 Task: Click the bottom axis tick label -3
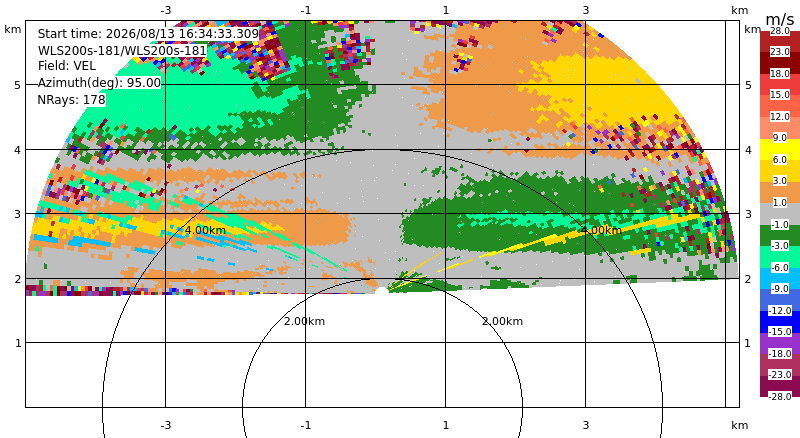click(165, 425)
